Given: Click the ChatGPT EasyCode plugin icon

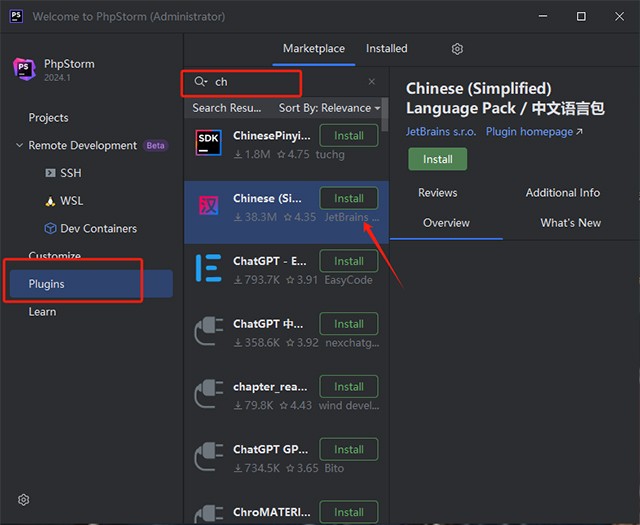Looking at the screenshot, I should click(209, 268).
